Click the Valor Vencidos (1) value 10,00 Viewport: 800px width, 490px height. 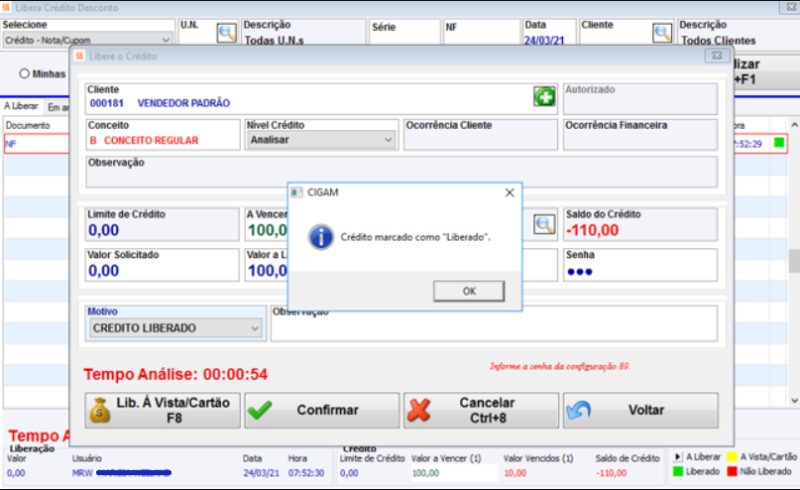(x=515, y=473)
